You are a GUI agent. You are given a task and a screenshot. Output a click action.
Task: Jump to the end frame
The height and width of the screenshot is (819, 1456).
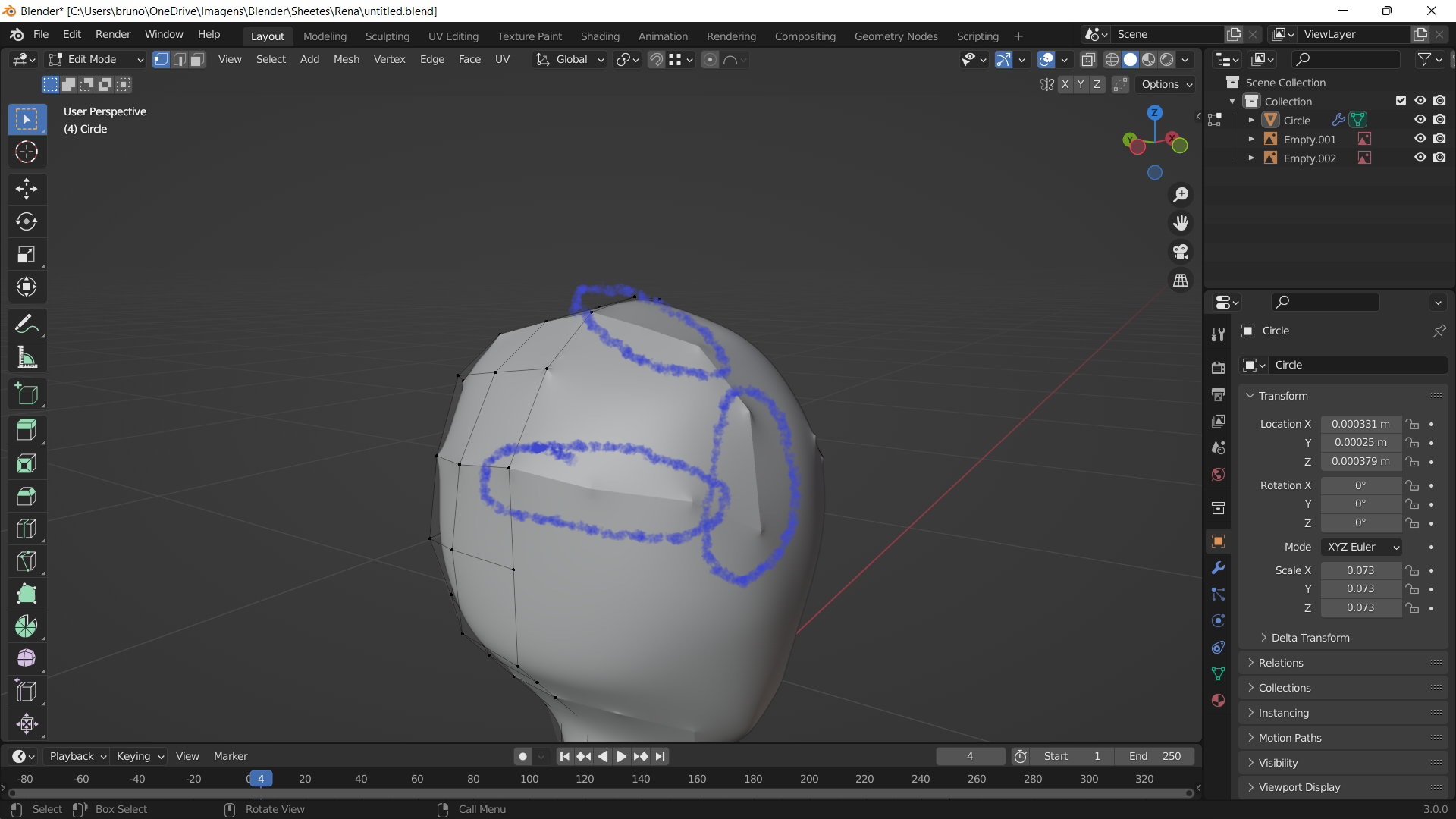[660, 756]
